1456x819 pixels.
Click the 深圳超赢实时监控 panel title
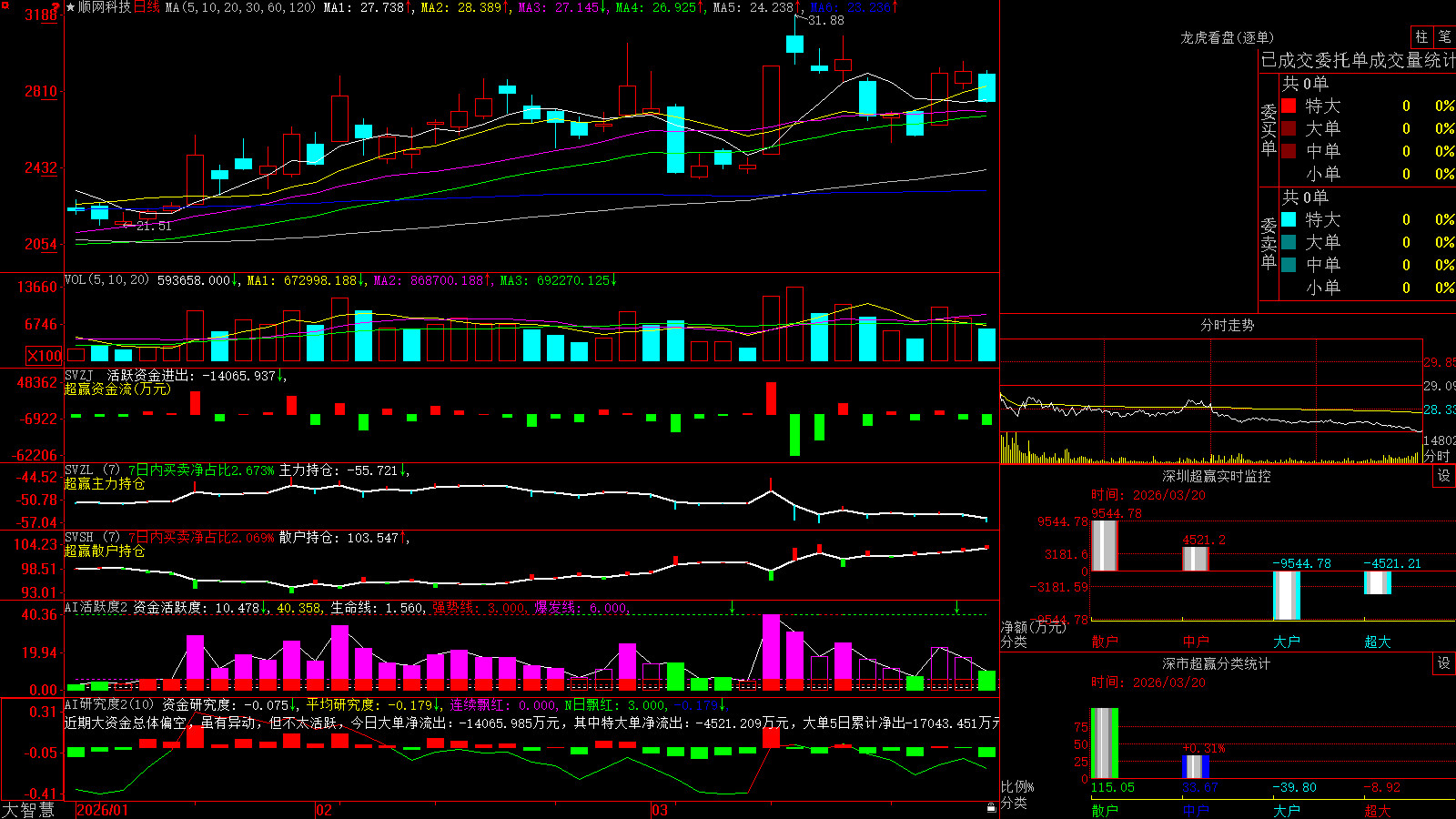click(1216, 476)
